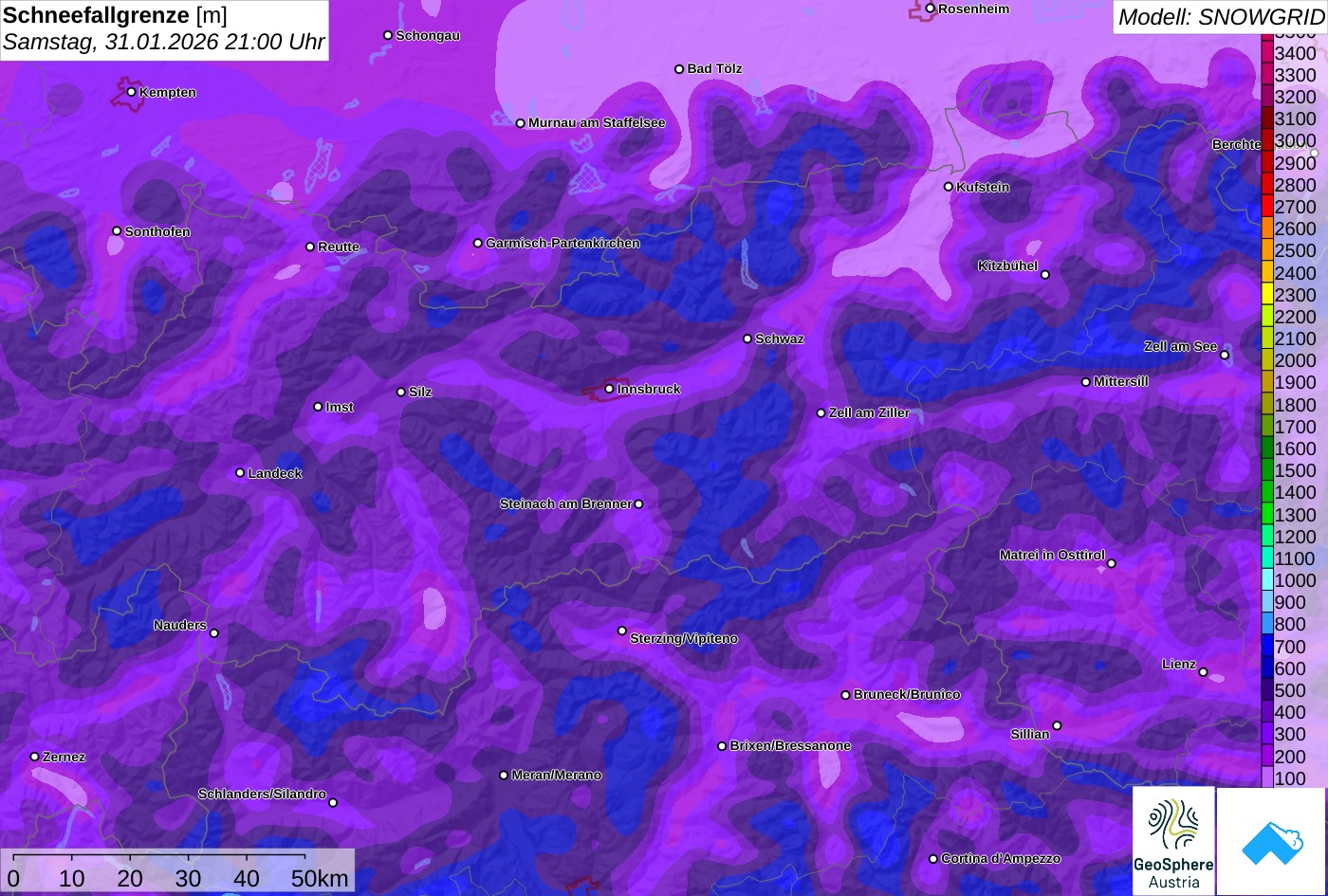Click the 0 mark on scale bar
The width and height of the screenshot is (1328, 896).
click(x=13, y=879)
